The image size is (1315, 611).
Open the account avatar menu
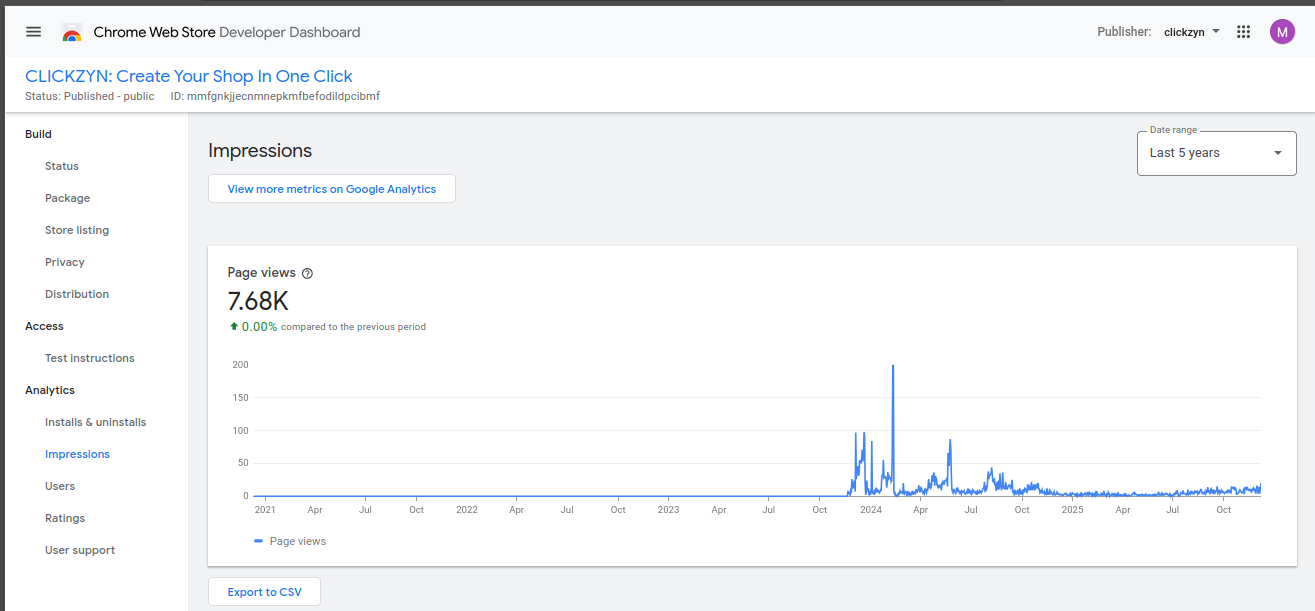pos(1282,32)
